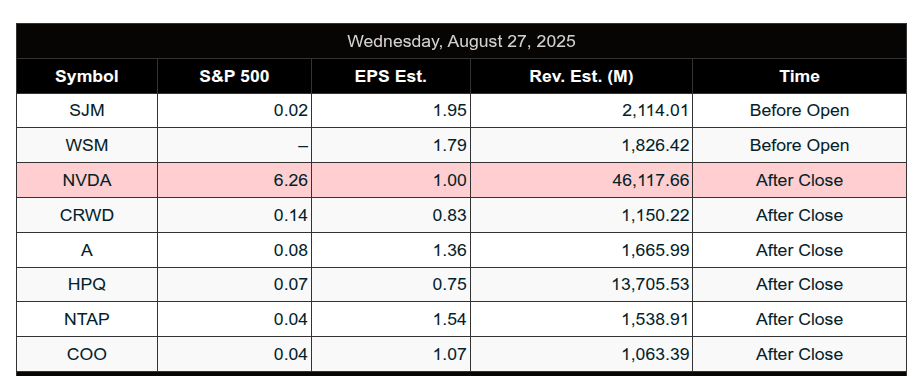Image resolution: width=913 pixels, height=376 pixels.
Task: Click the Time column header
Action: [799, 76]
